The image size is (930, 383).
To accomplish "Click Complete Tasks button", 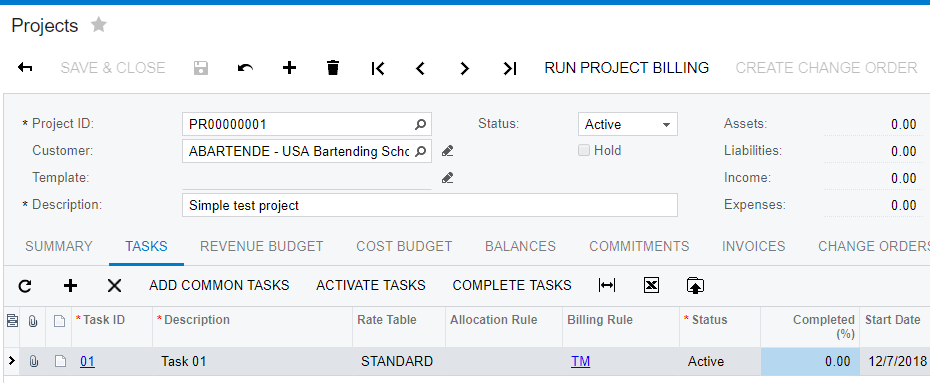I will point(512,285).
